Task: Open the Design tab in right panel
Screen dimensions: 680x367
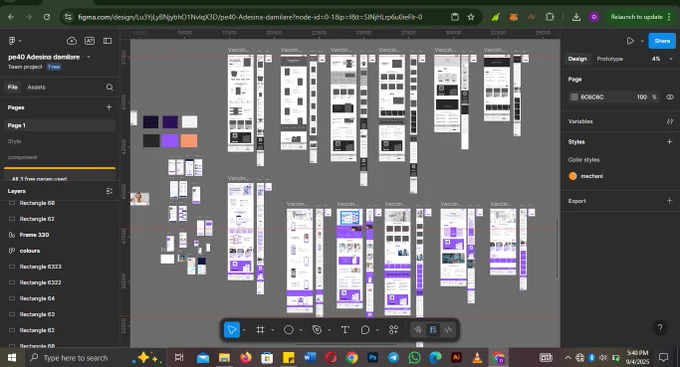Action: point(577,59)
